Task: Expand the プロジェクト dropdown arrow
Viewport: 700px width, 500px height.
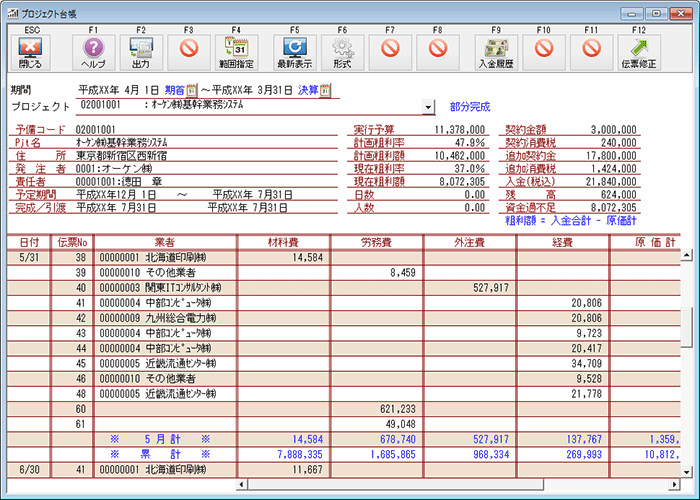Action: 428,107
